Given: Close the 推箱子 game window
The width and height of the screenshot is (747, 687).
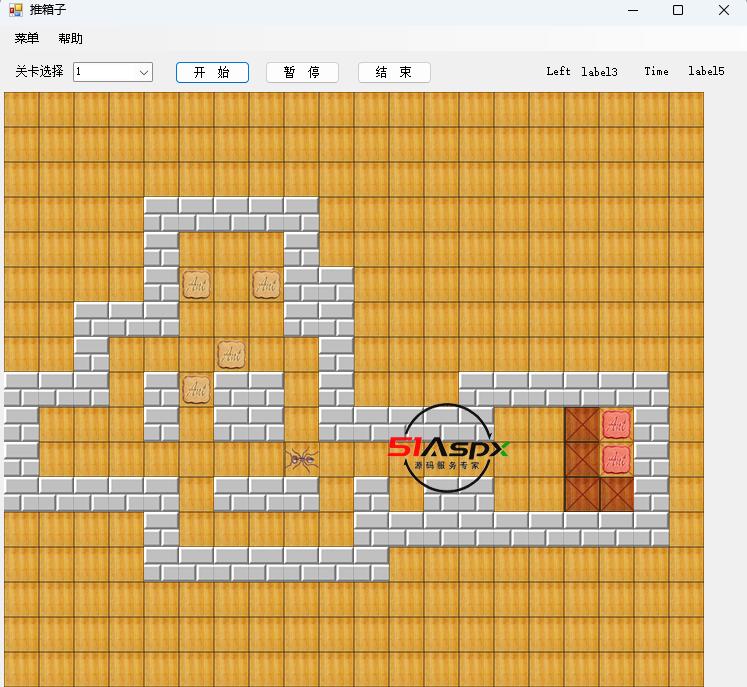Looking at the screenshot, I should click(723, 10).
